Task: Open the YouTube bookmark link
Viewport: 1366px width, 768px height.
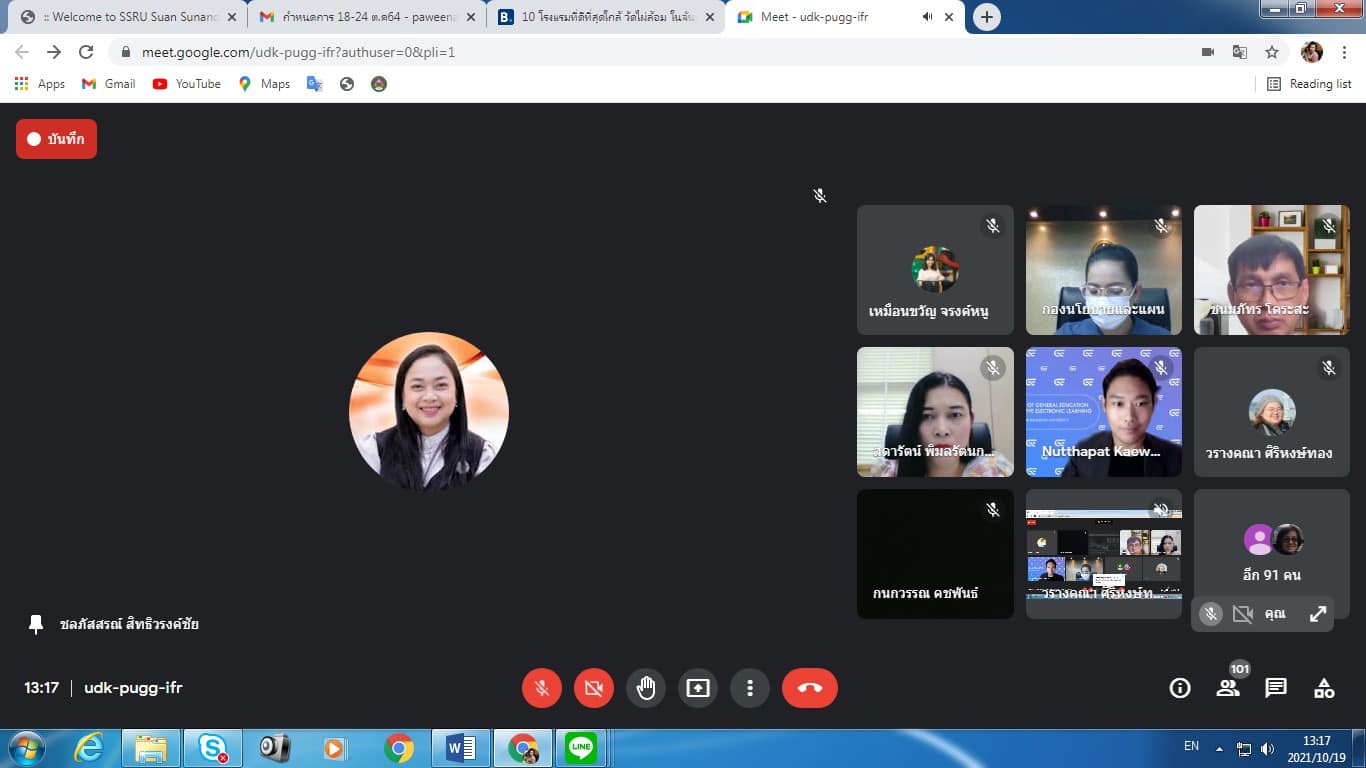Action: pos(187,84)
